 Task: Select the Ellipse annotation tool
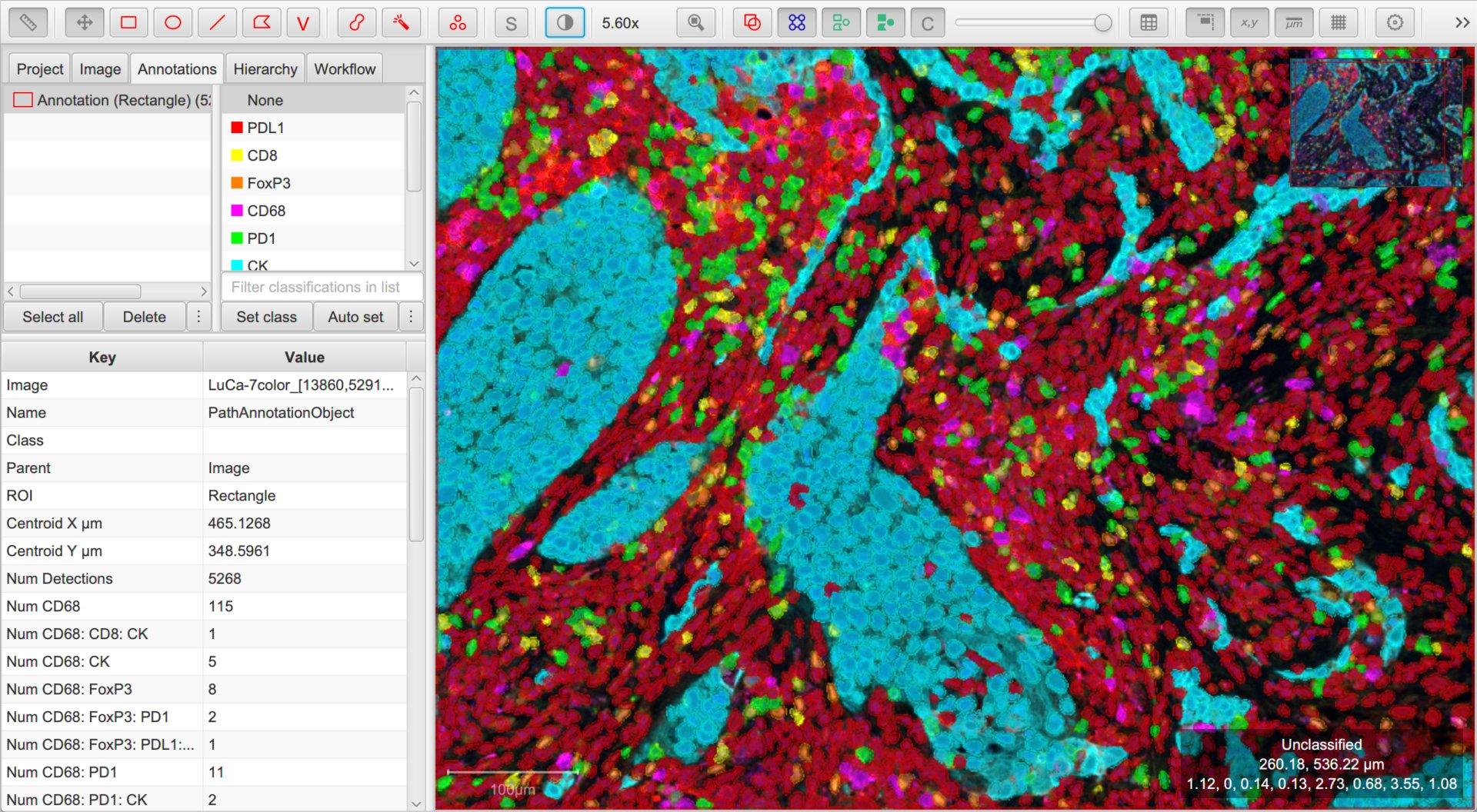(x=173, y=23)
